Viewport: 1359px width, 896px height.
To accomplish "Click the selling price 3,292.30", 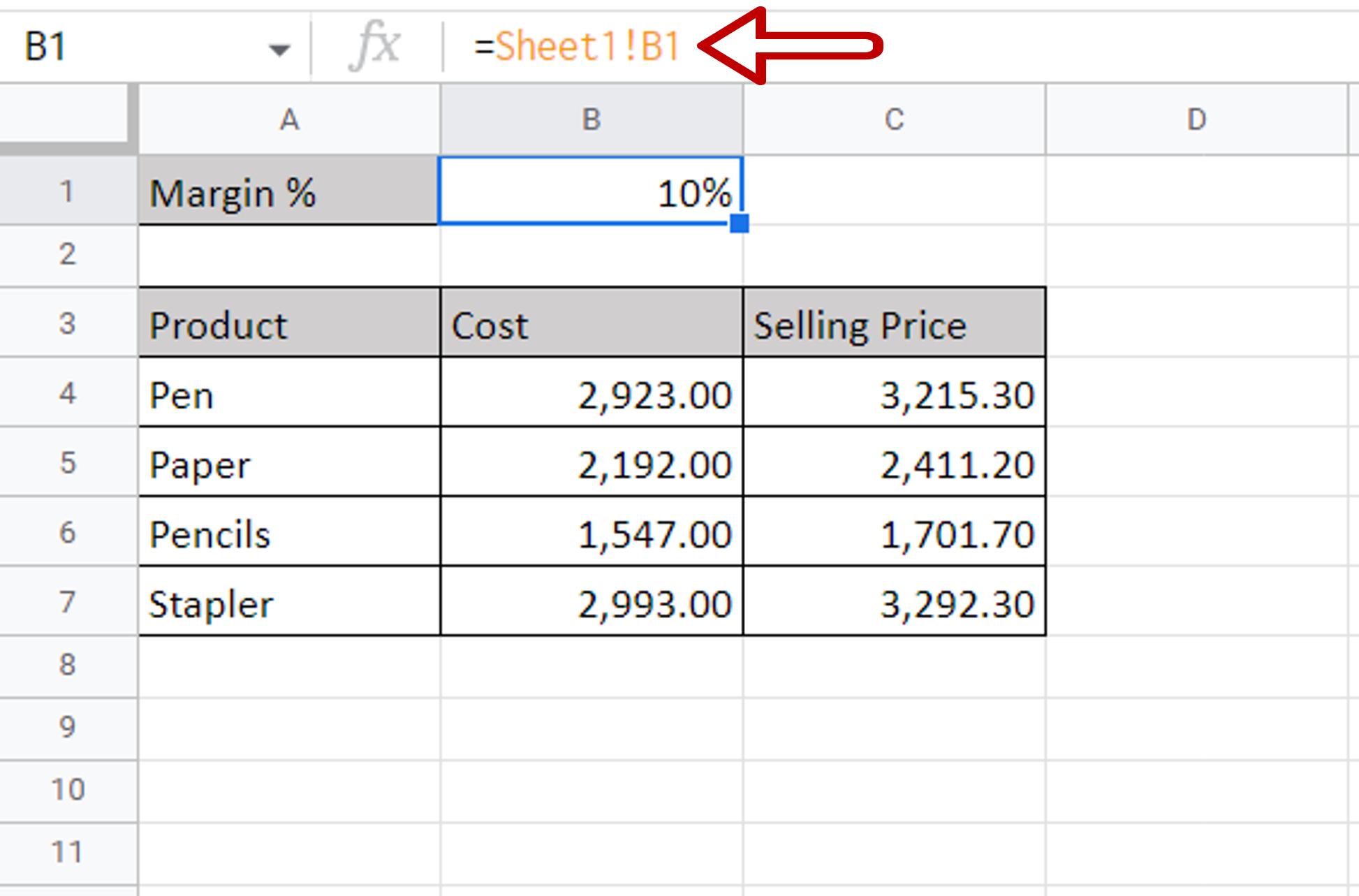I will click(894, 601).
